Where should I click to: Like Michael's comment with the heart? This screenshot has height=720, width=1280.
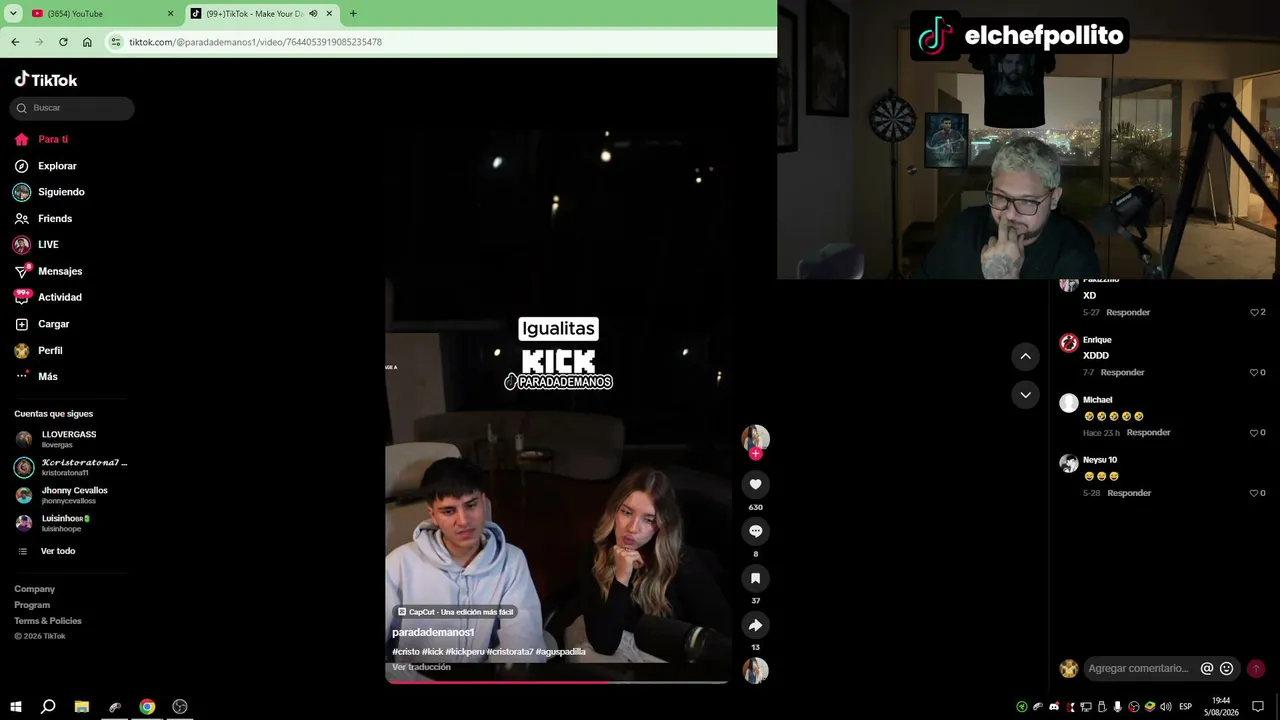coord(1254,433)
